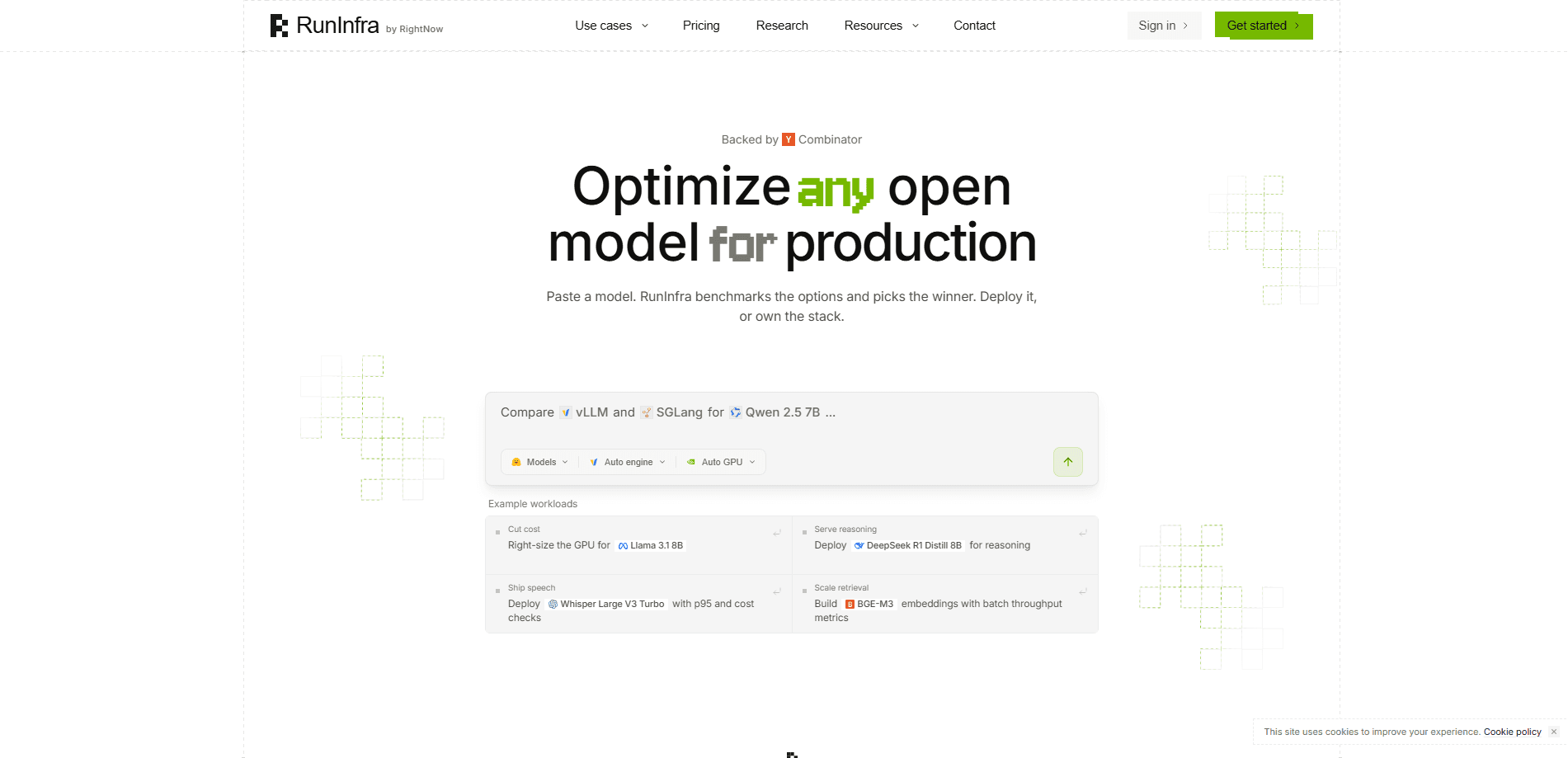Open the Cookie policy link
The image size is (1568, 758).
1512,732
